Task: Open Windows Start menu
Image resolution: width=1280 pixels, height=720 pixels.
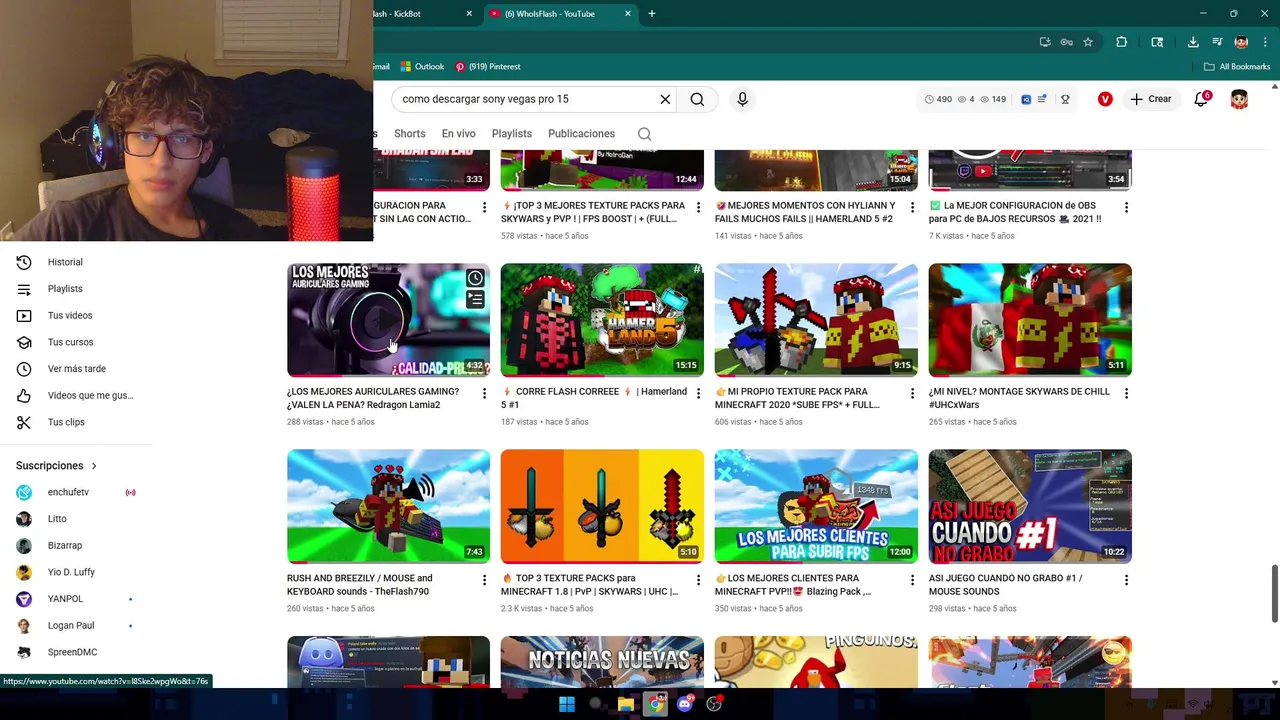Action: 567,704
